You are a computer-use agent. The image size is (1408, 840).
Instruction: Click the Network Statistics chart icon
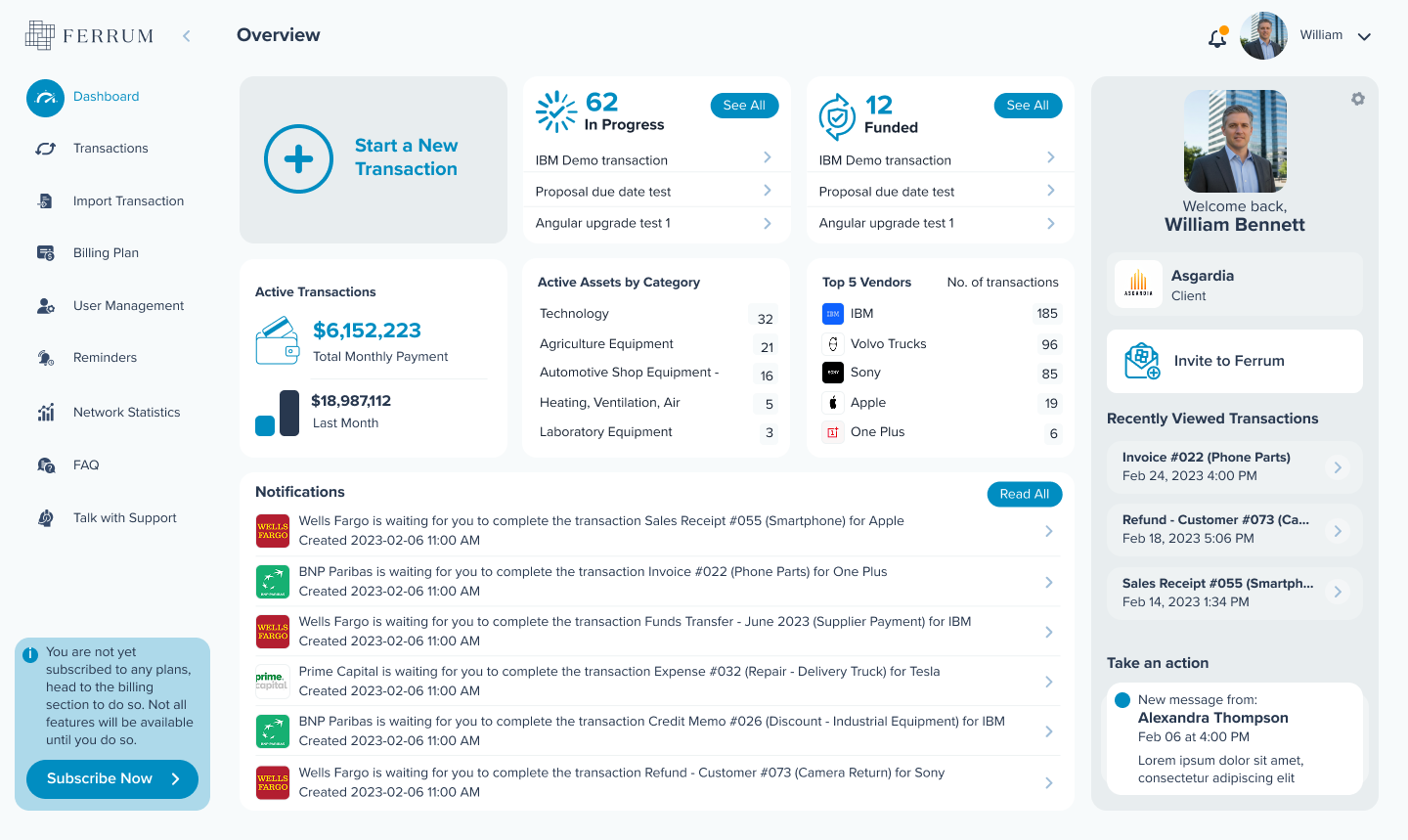[45, 413]
